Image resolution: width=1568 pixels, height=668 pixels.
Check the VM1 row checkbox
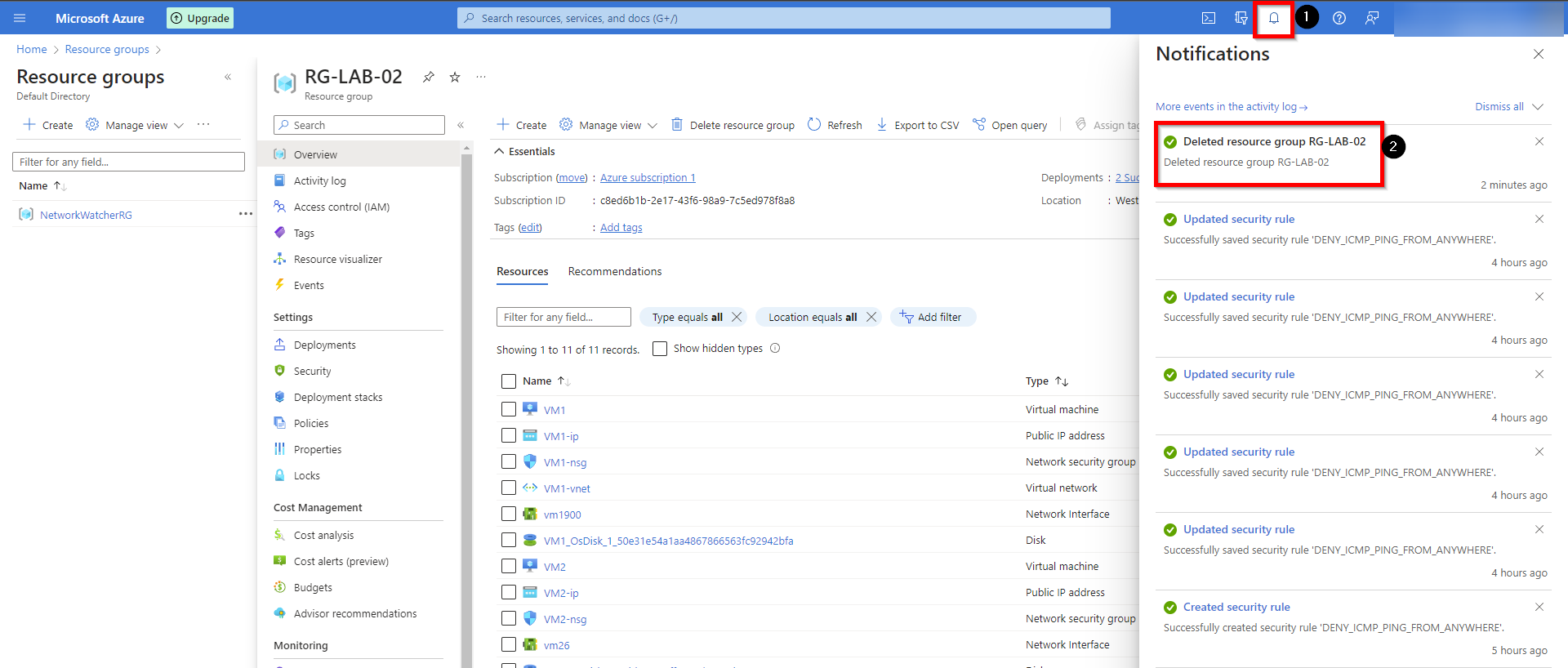click(x=509, y=409)
